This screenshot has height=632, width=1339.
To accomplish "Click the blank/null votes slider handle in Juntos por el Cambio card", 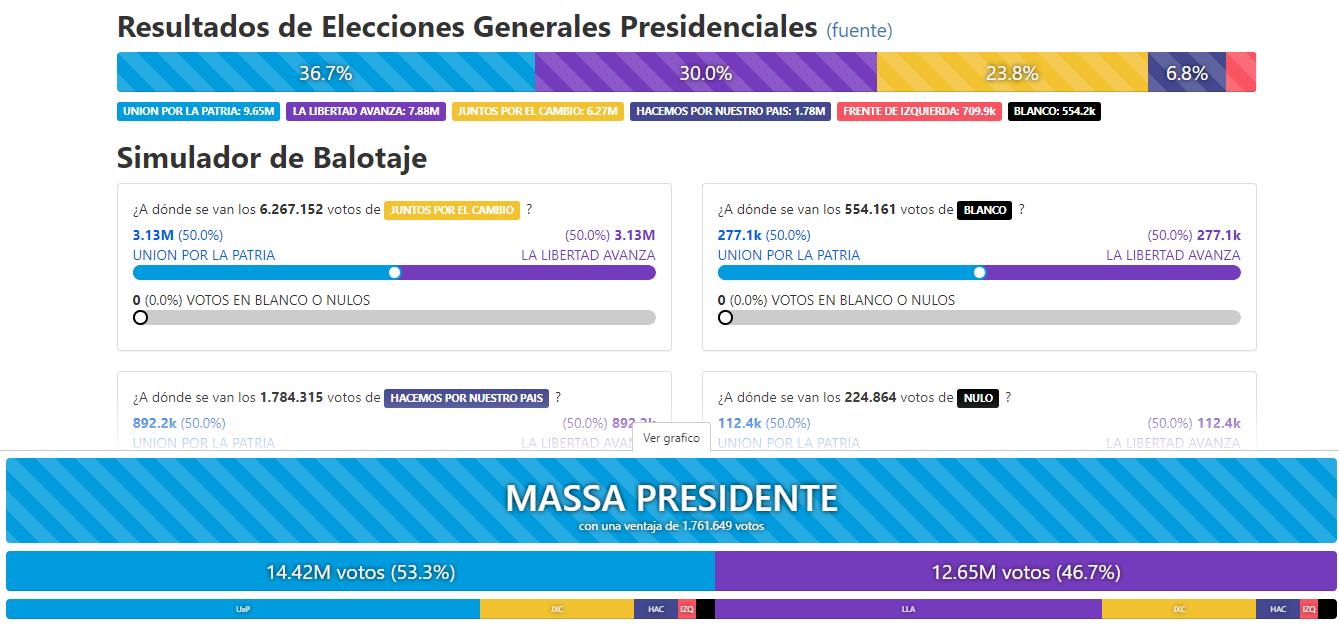I will coord(140,317).
